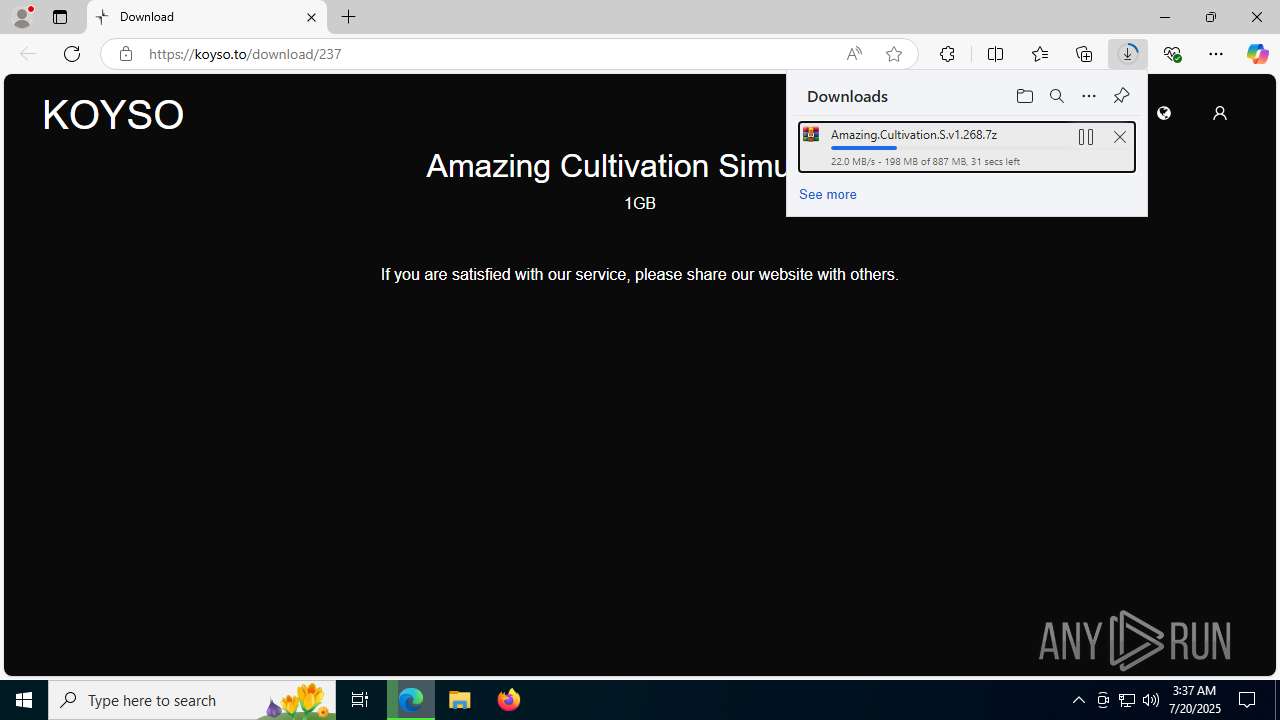1280x720 pixels.
Task: Go to KOYSO home logo
Action: [x=113, y=115]
